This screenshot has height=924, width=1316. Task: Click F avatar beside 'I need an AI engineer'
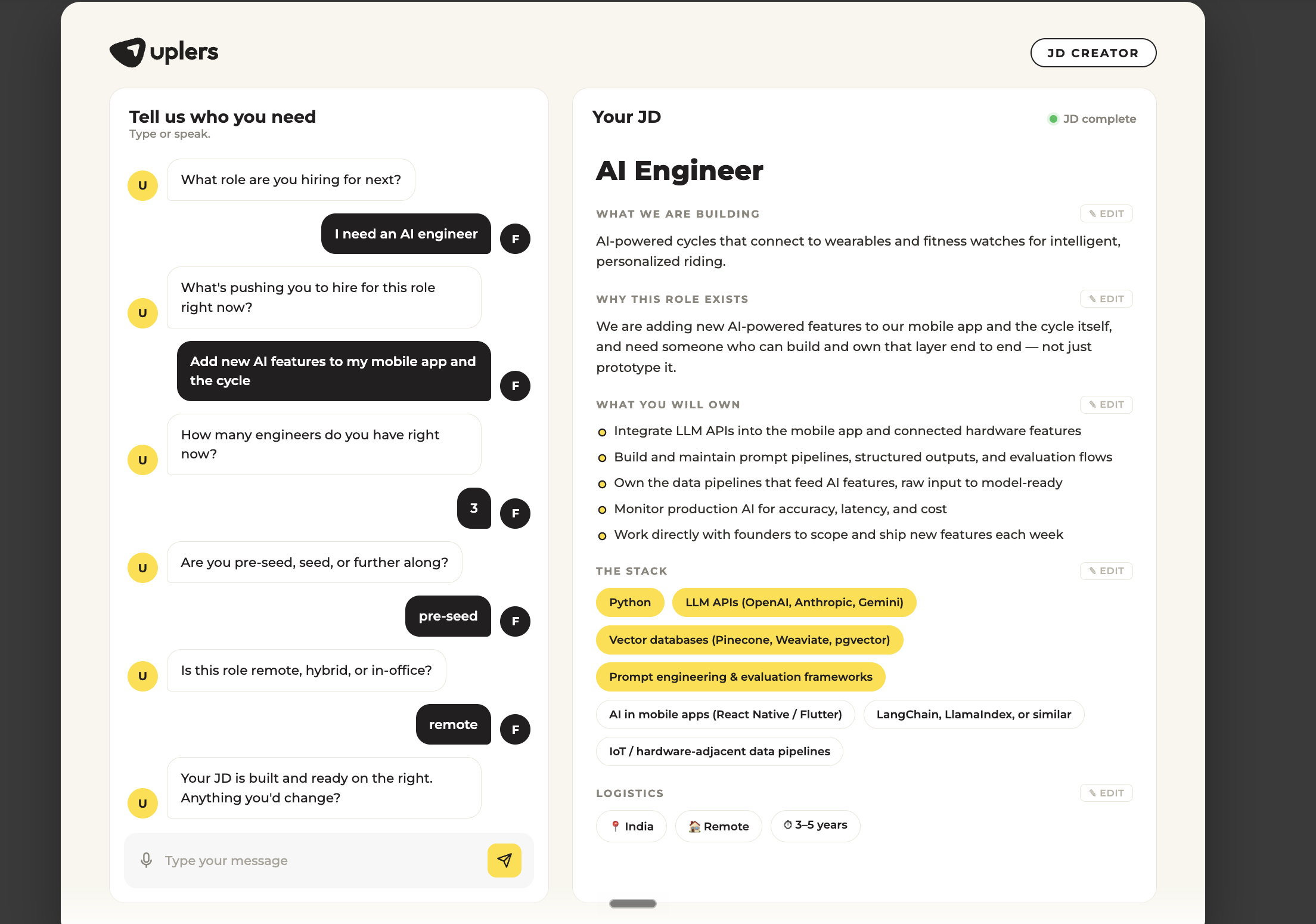(x=515, y=239)
